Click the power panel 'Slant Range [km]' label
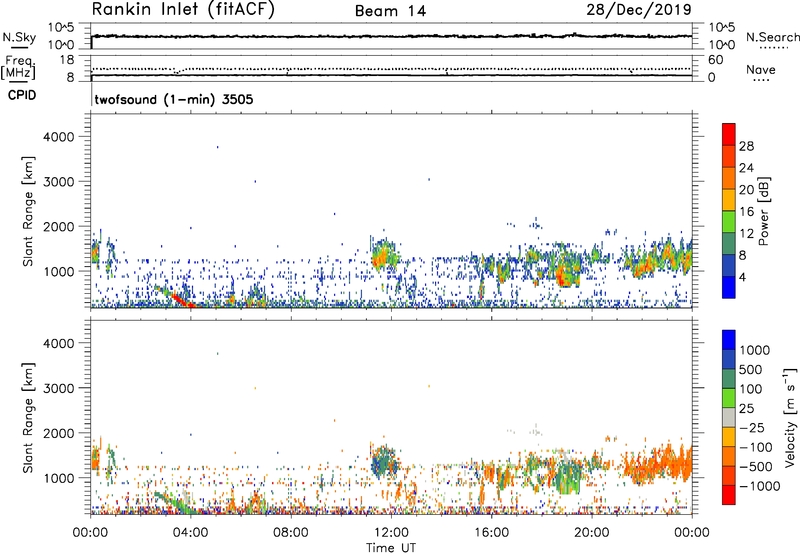This screenshot has height=554, width=800. pos(28,211)
